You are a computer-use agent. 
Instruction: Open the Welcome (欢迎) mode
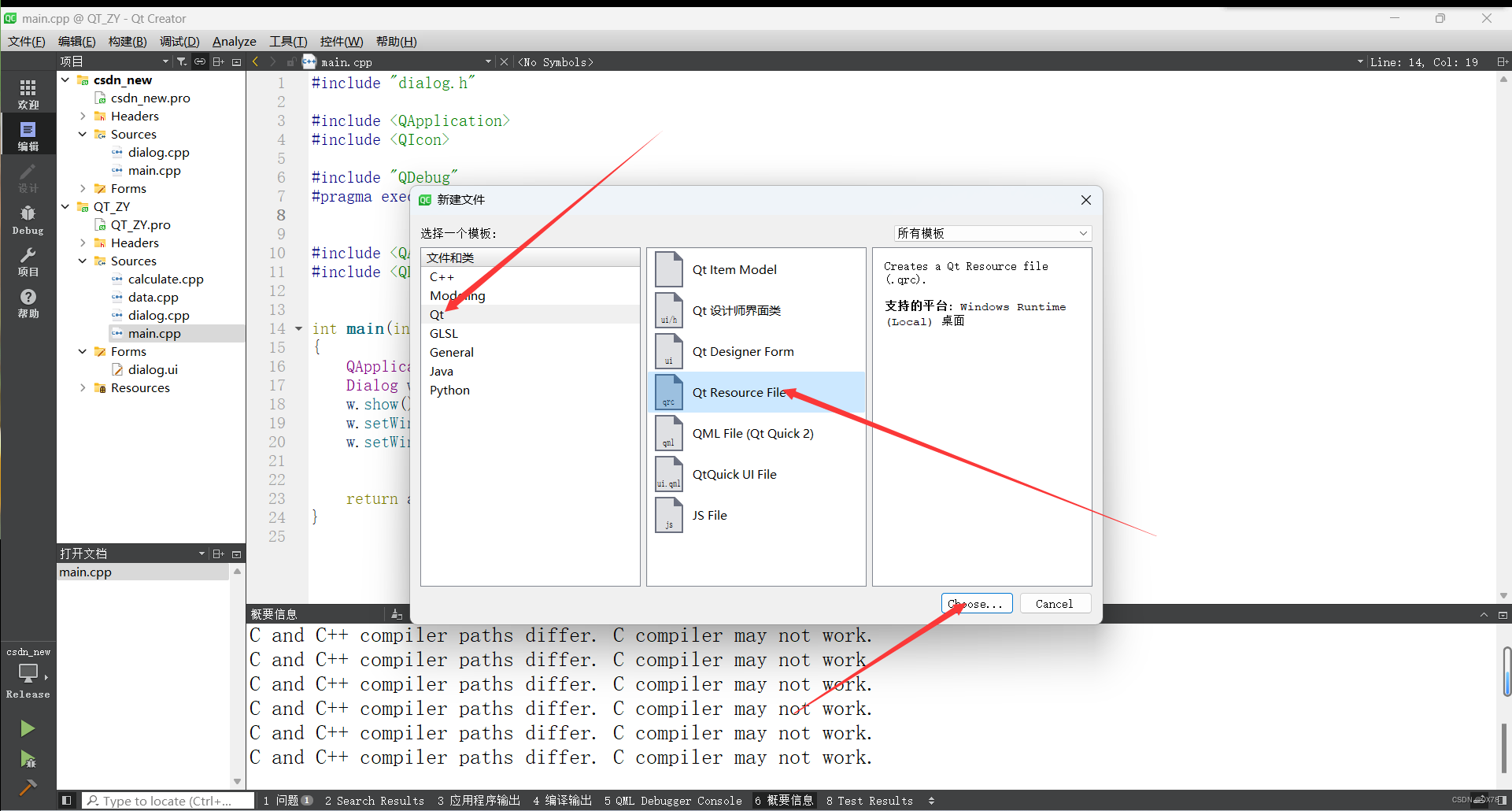pos(28,94)
